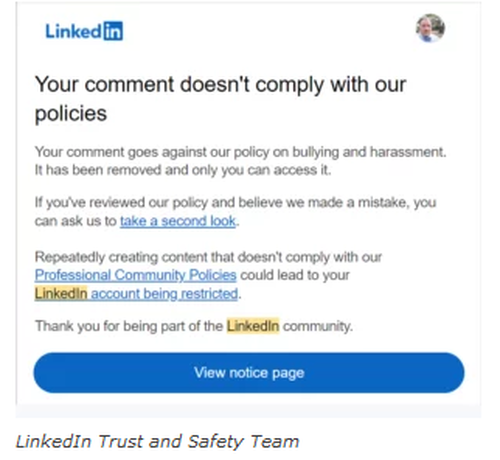This screenshot has height=460, width=500.
Task: Click highlighted "LinkedIn" in the thank-you sentence
Action: click(253, 326)
